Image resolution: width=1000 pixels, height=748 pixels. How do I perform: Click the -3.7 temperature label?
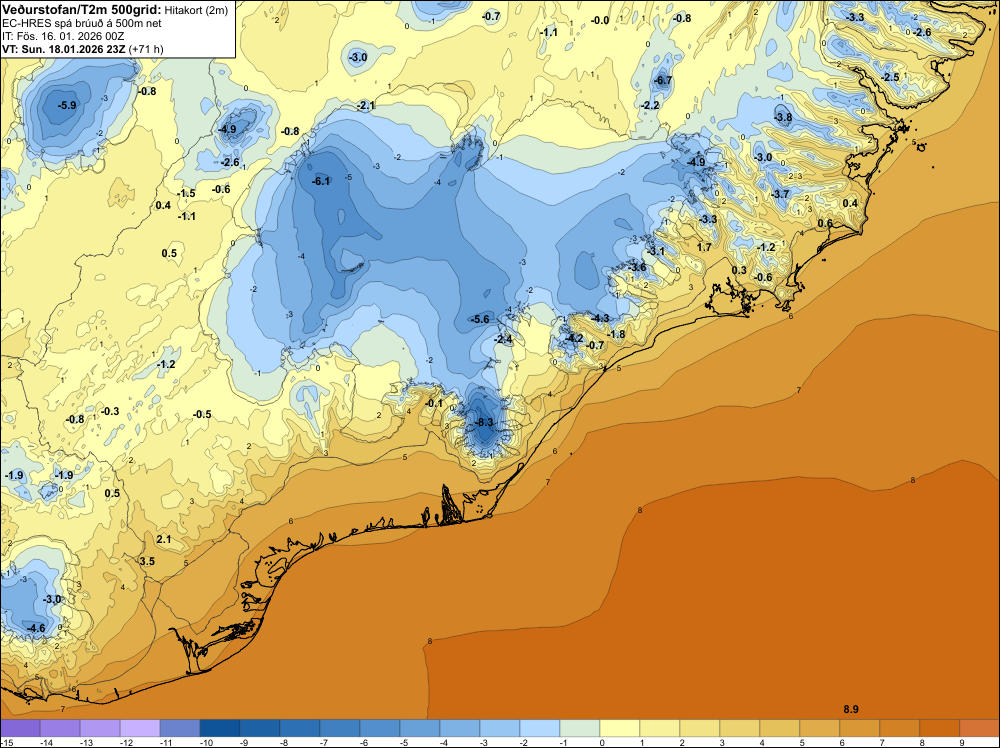[780, 194]
